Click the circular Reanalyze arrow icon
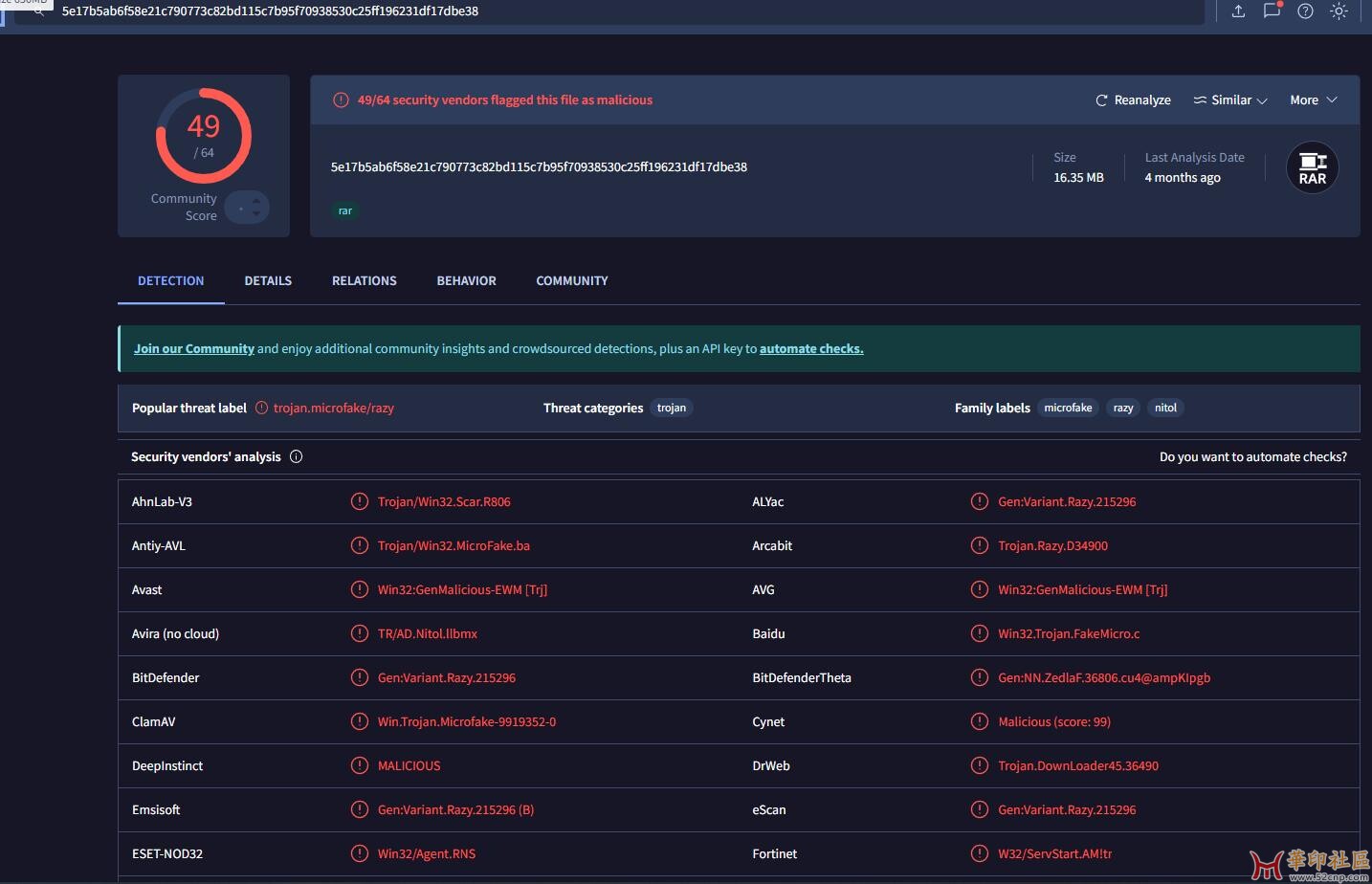The height and width of the screenshot is (884, 1372). click(x=1101, y=100)
